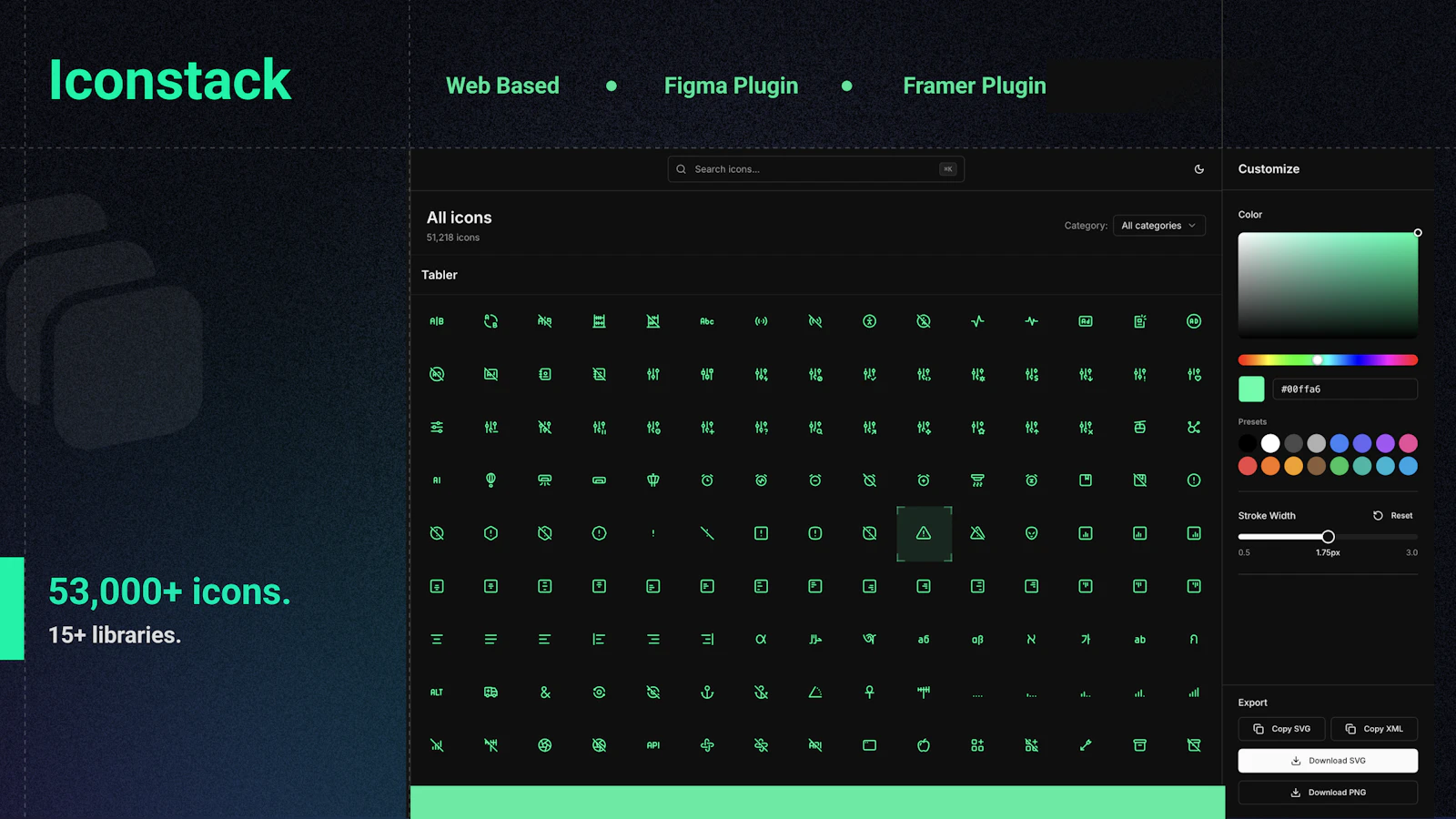
Task: Choose the light gray preset color
Action: click(1316, 443)
